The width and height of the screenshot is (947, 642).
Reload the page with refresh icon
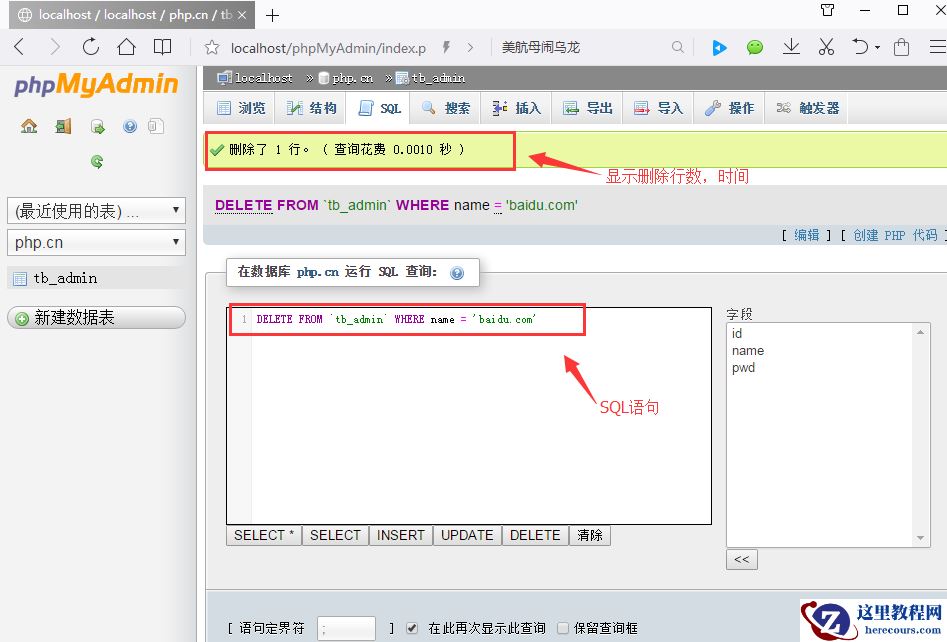click(x=91, y=47)
